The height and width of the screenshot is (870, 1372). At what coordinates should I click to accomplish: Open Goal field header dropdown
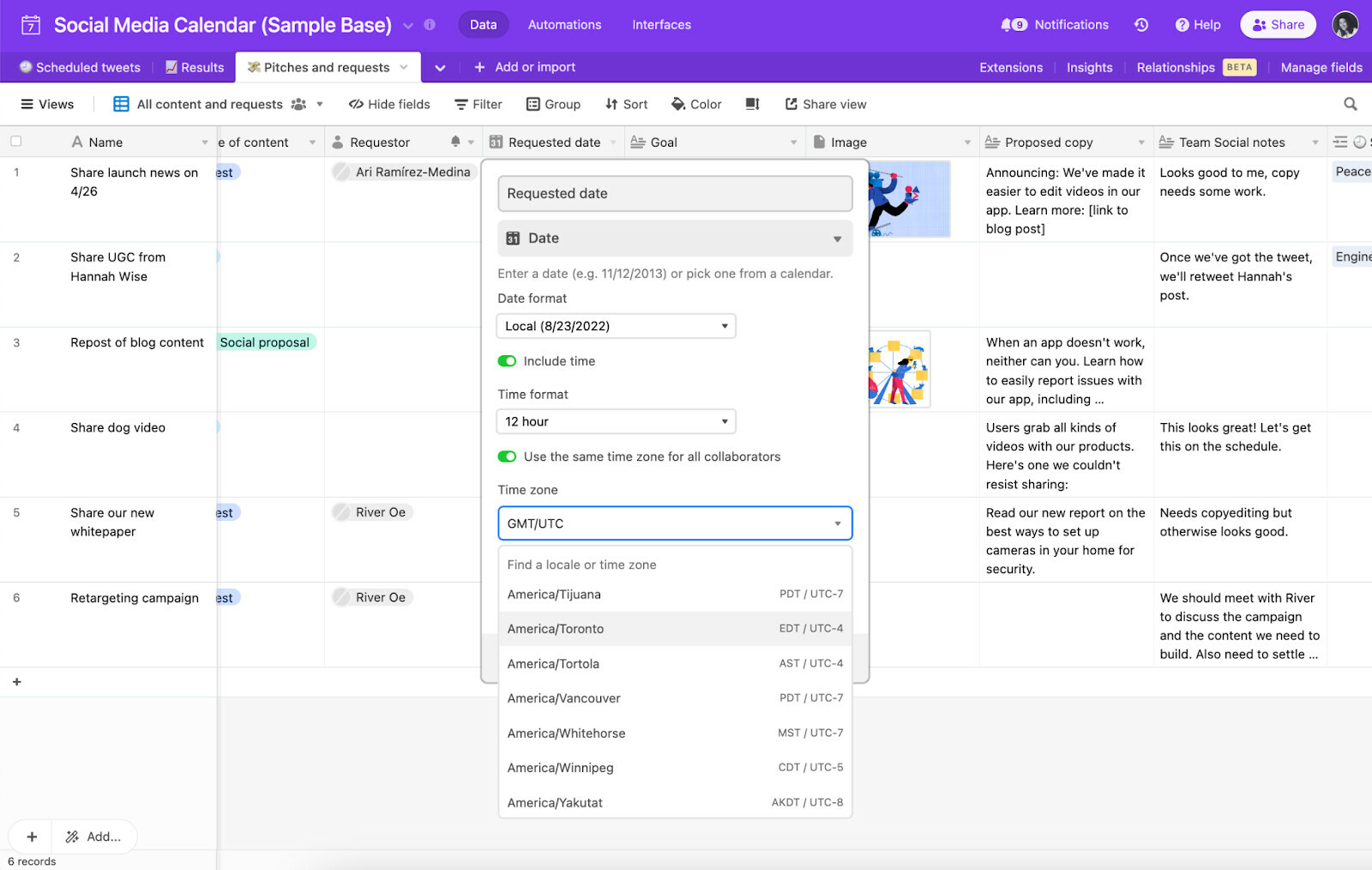click(794, 142)
